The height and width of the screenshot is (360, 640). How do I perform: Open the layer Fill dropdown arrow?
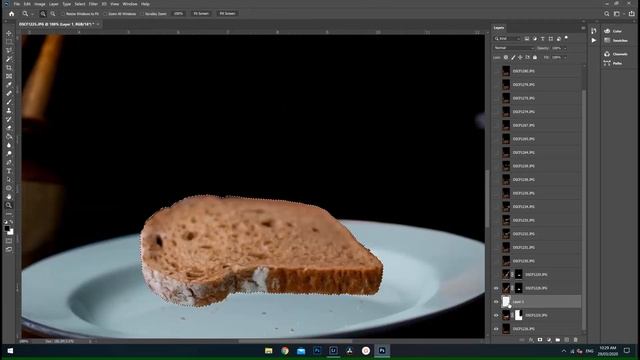[x=565, y=58]
